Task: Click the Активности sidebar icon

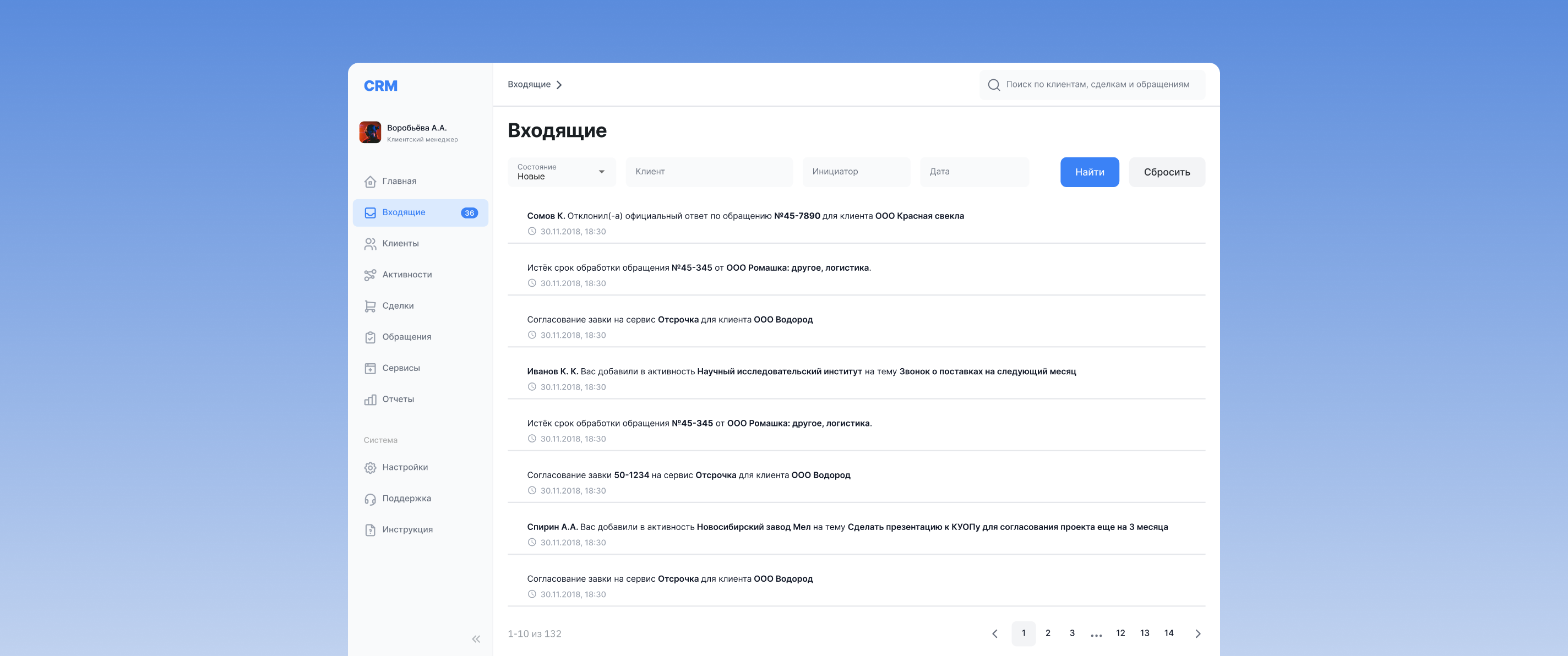Action: [x=370, y=275]
